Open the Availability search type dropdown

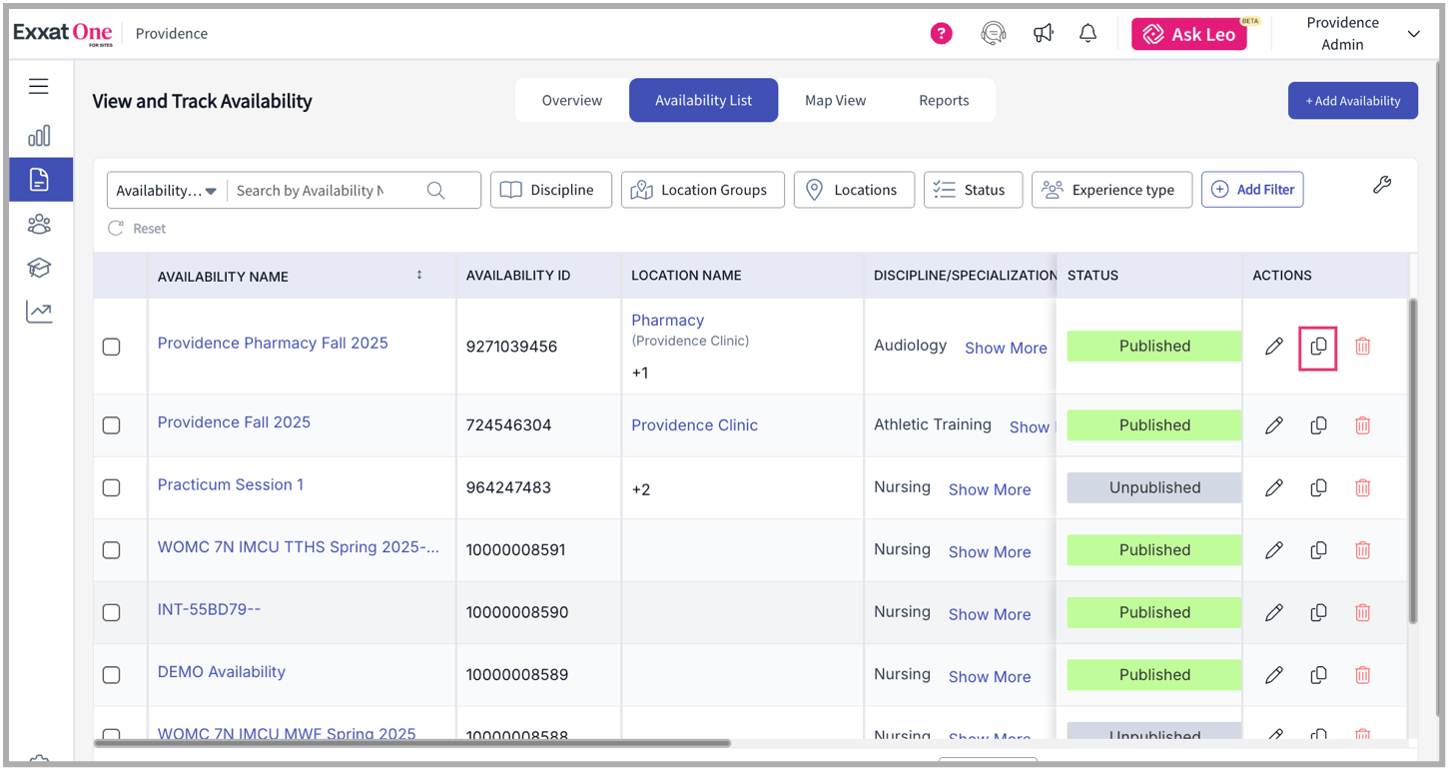pos(167,190)
